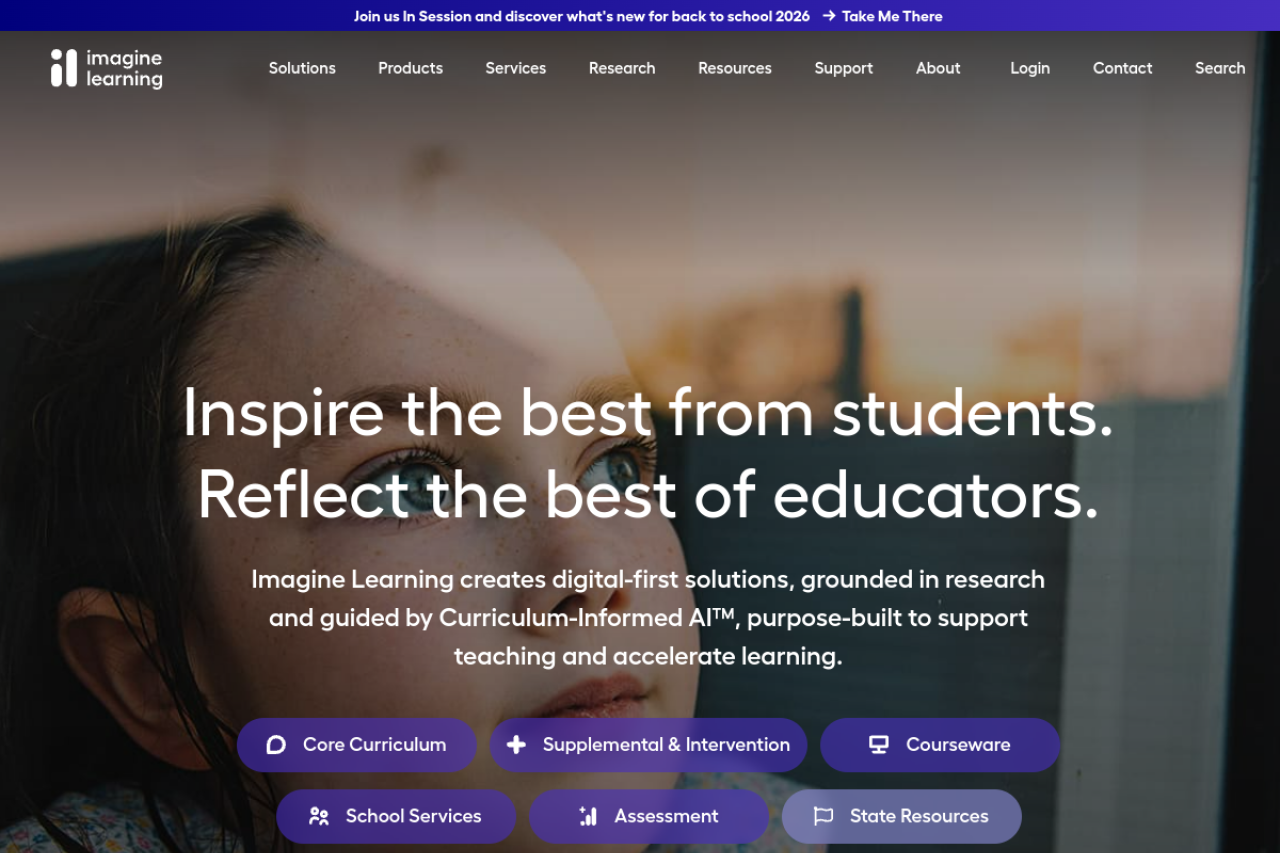Open the Research menu item
Viewport: 1280px width, 853px height.
coord(622,68)
